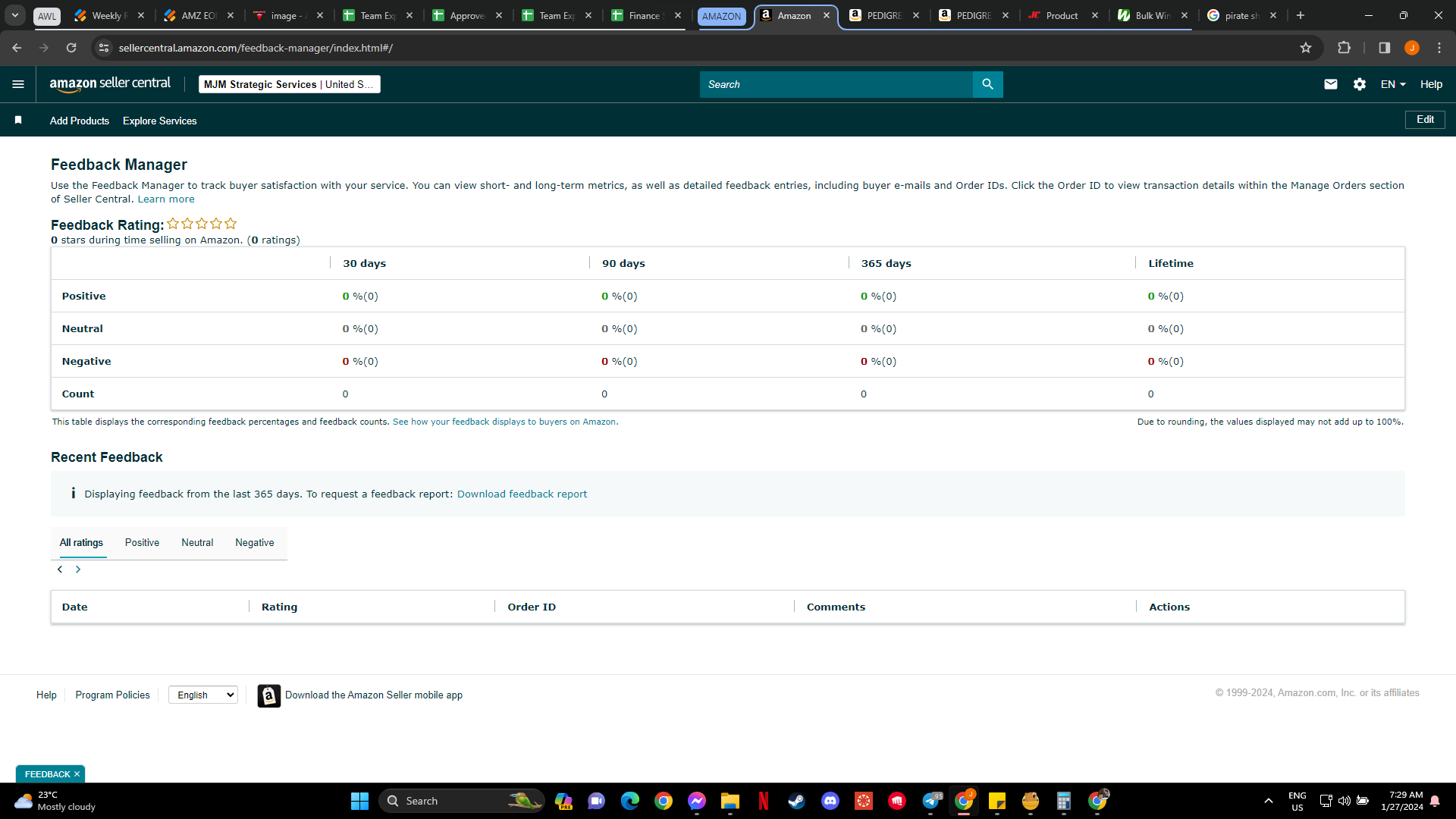Open the Chrome extensions puzzle icon
1456x819 pixels.
[x=1344, y=48]
